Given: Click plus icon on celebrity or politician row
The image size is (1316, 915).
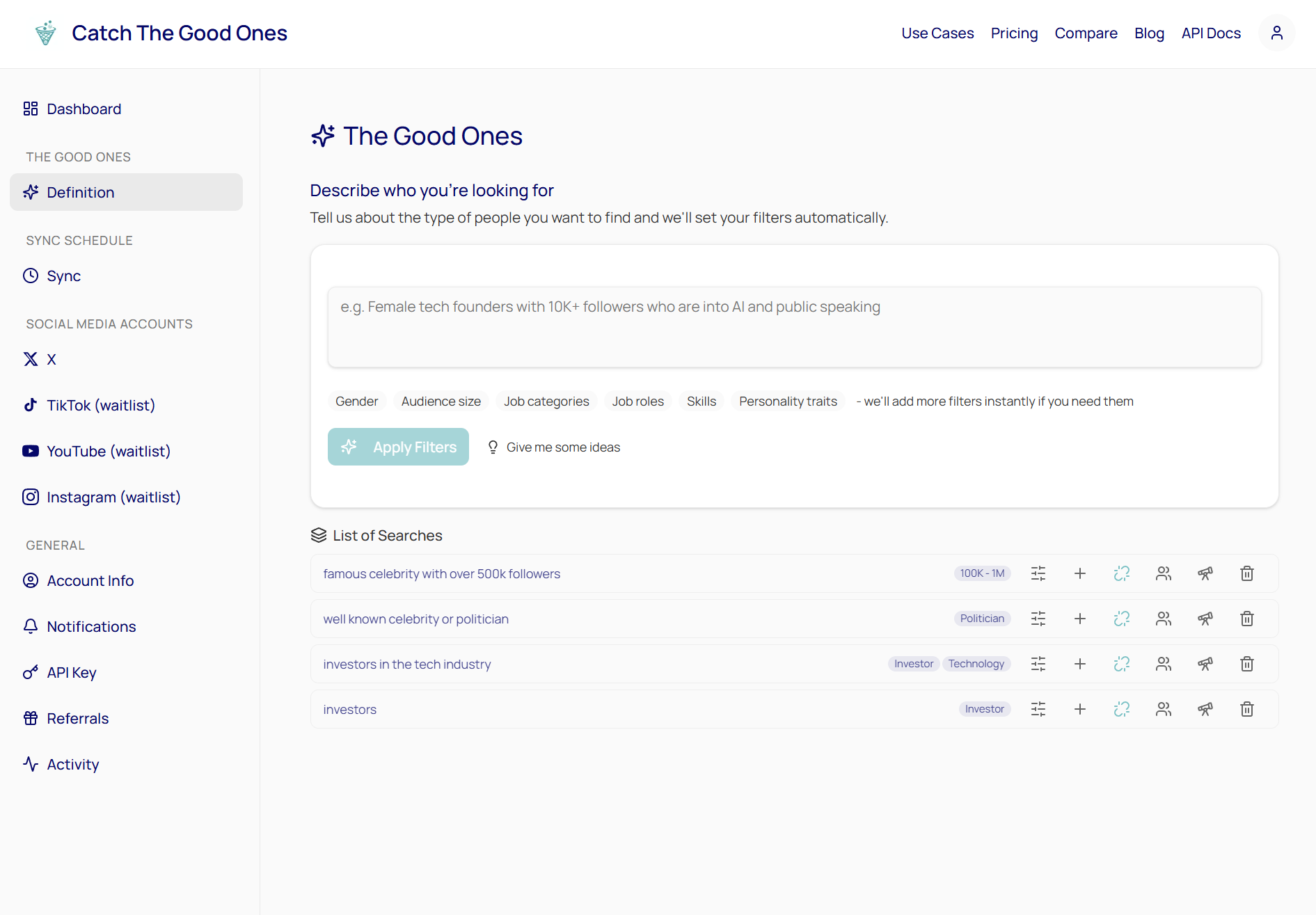Looking at the screenshot, I should click(1080, 619).
